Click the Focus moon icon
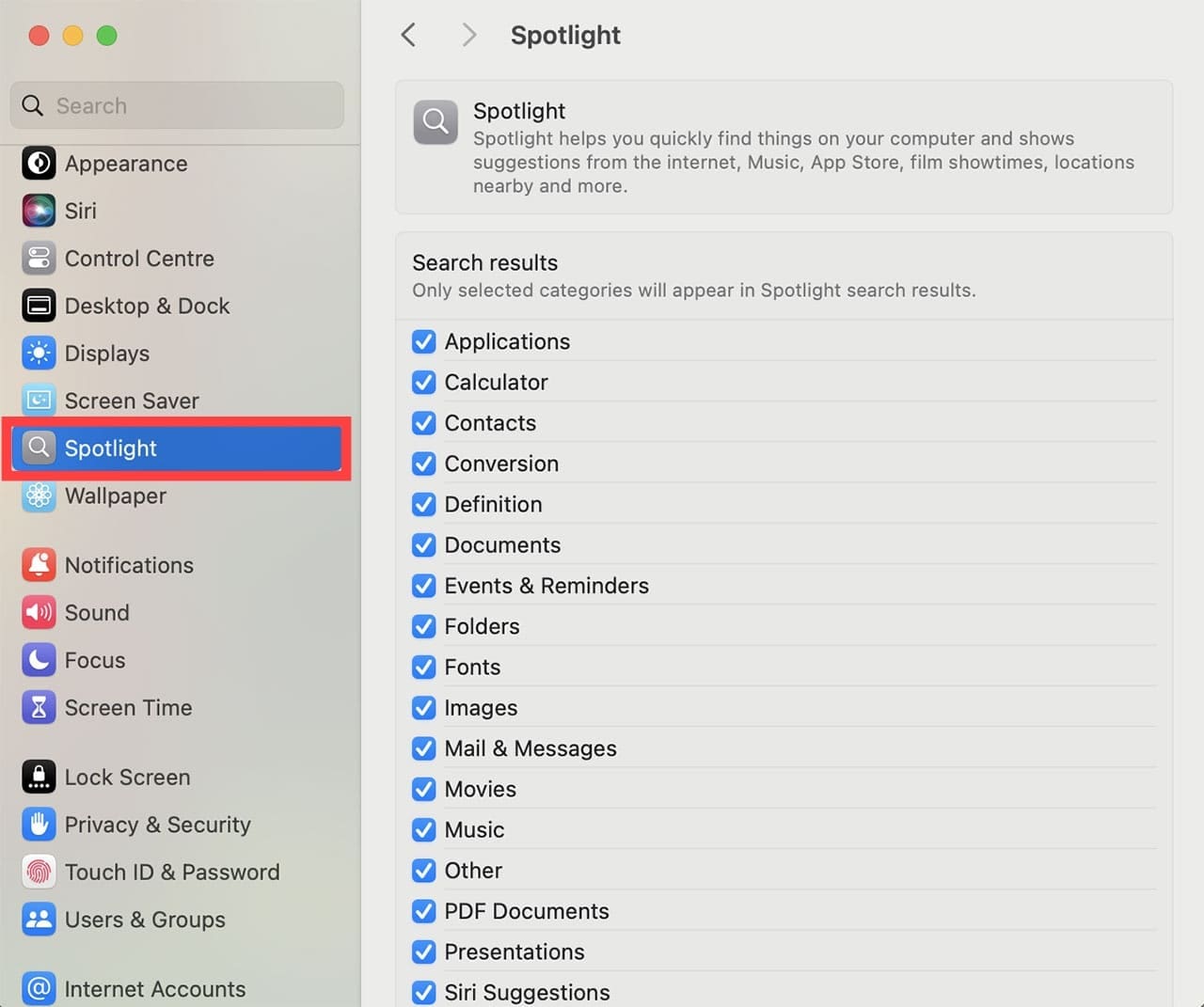This screenshot has width=1204, height=1007. (39, 660)
